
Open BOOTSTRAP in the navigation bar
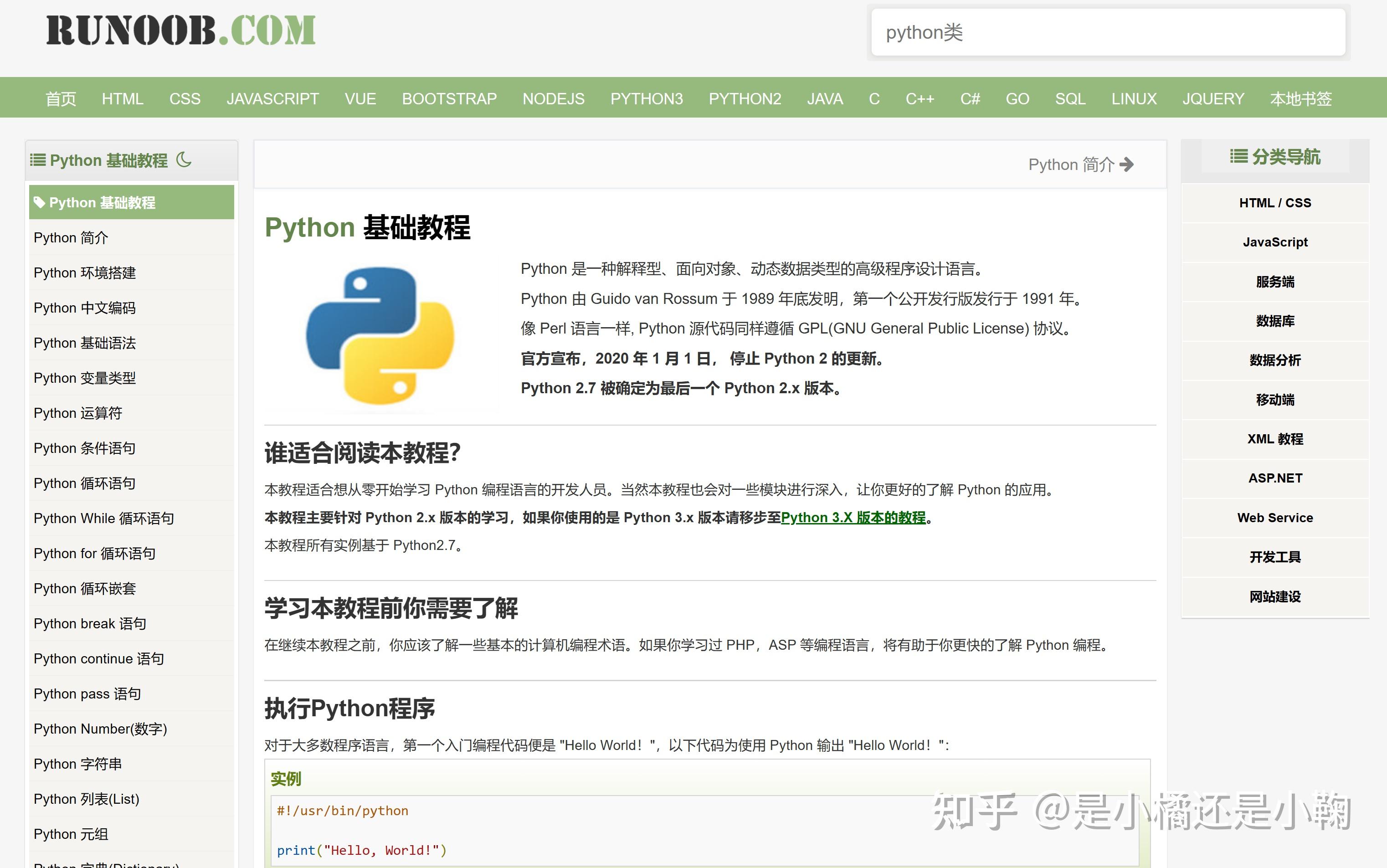click(450, 99)
